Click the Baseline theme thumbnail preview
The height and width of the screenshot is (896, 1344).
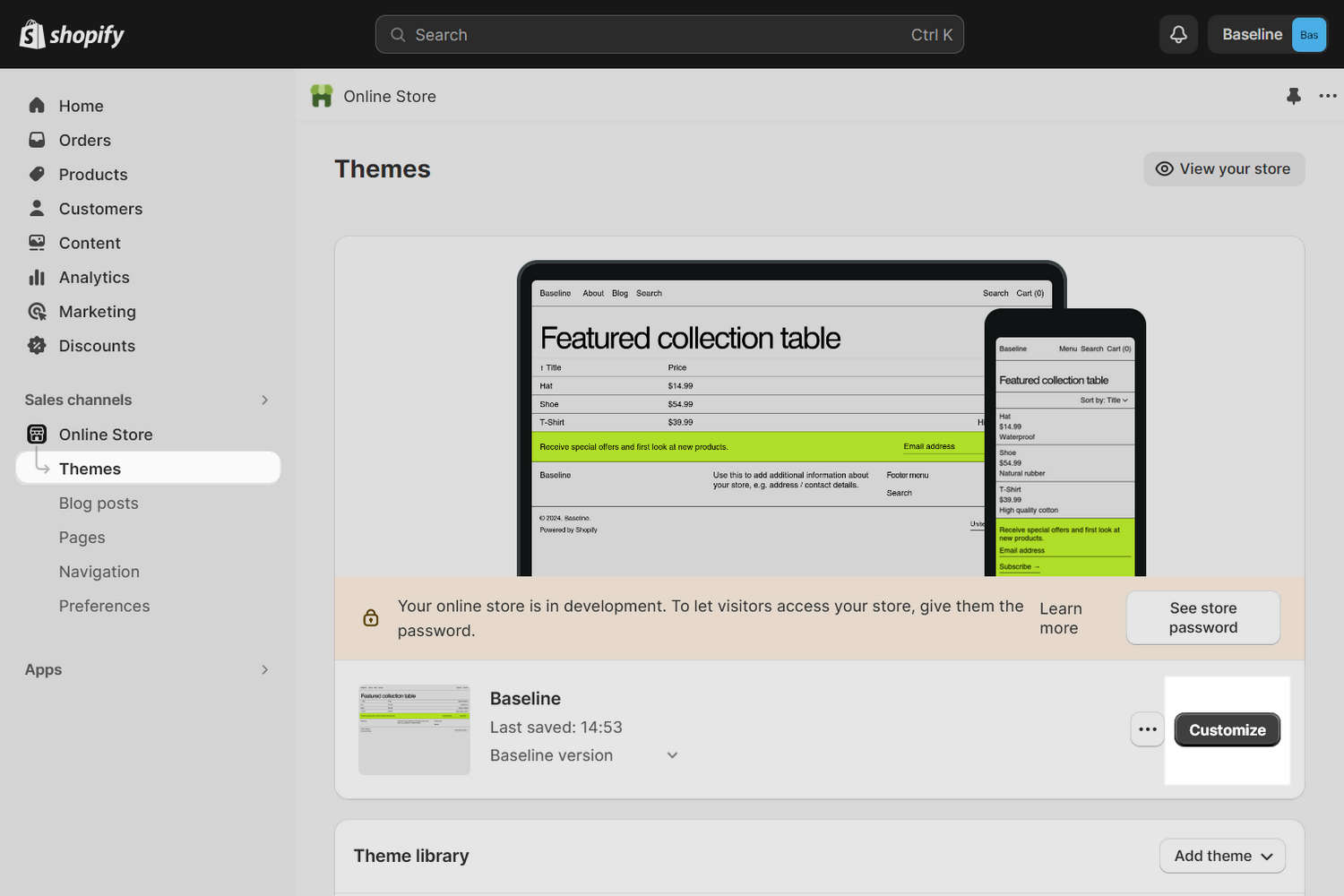coord(413,729)
